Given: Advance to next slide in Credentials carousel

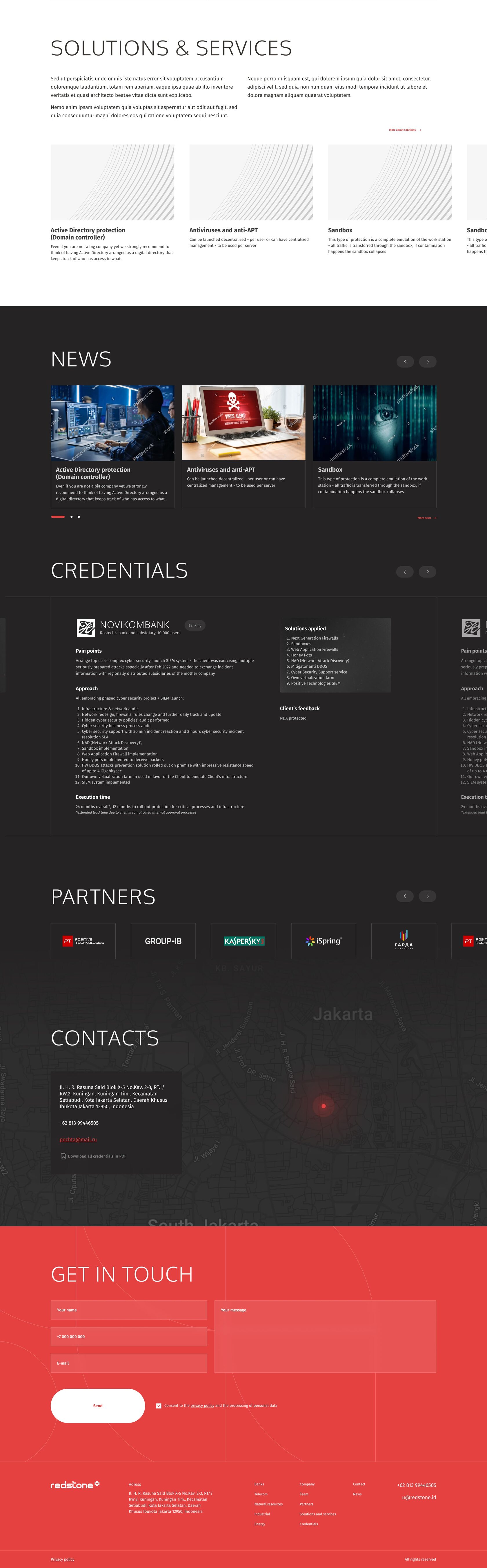Looking at the screenshot, I should [x=428, y=572].
